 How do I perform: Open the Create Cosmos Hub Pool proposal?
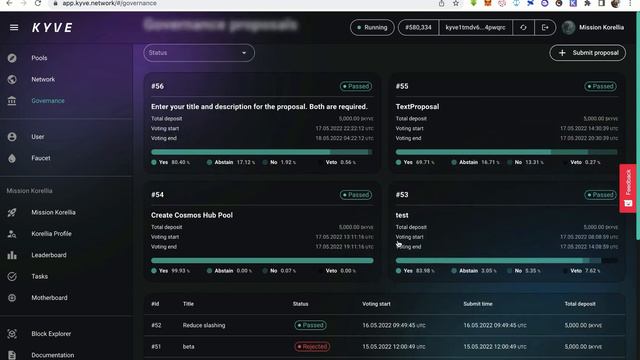192,215
